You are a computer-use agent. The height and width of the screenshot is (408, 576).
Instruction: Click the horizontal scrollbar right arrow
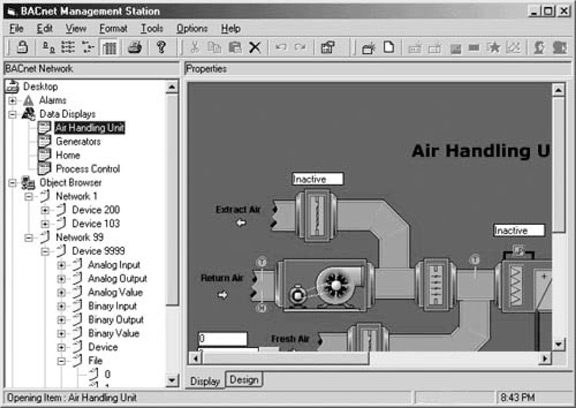coord(545,358)
